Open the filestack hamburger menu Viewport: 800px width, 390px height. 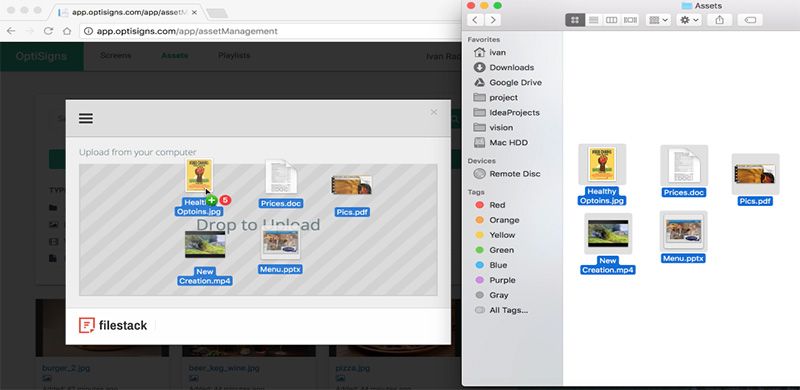point(86,118)
